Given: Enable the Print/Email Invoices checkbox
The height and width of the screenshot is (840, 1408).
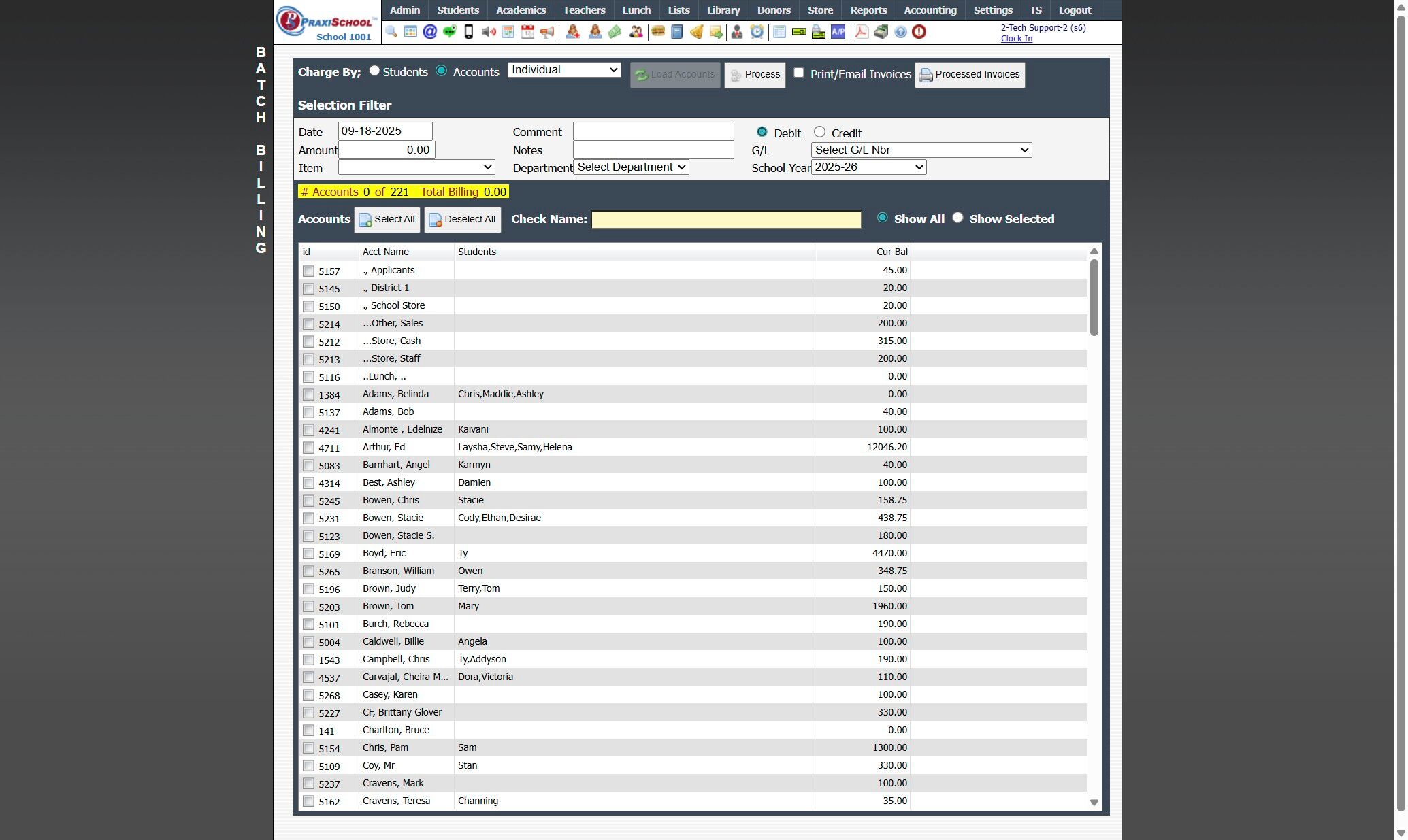Looking at the screenshot, I should [x=799, y=73].
